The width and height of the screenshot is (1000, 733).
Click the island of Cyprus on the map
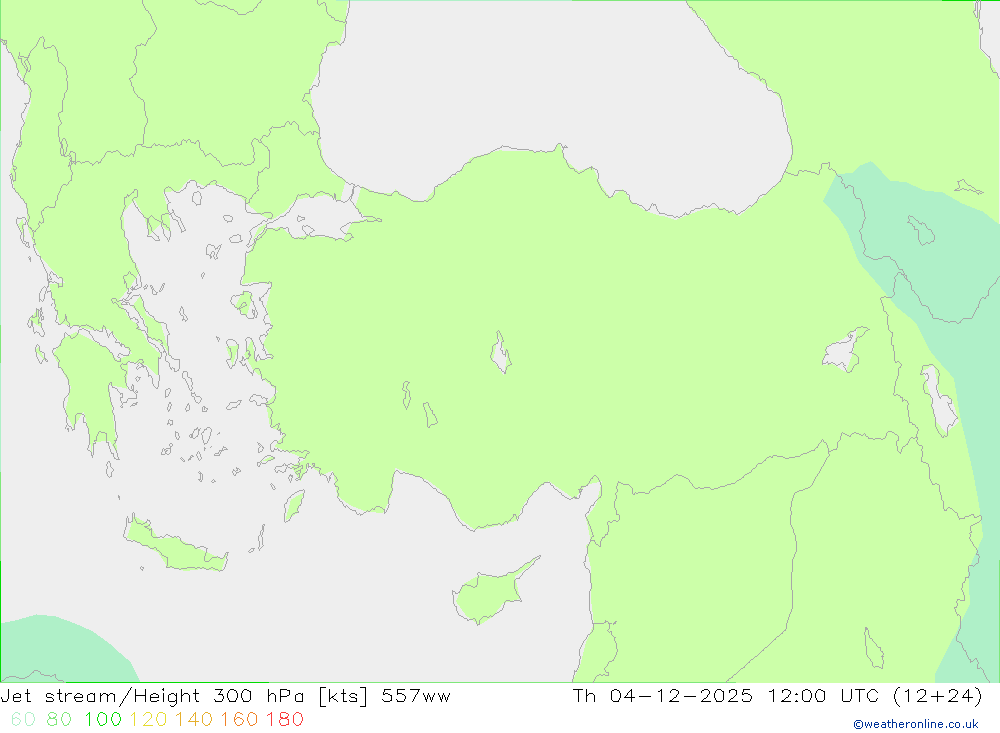490,594
